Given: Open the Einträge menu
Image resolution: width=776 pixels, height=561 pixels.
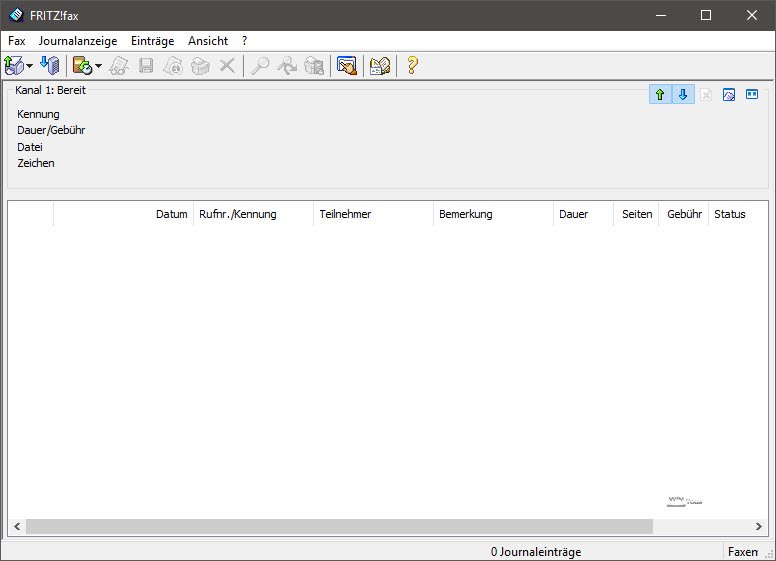Looking at the screenshot, I should coord(153,41).
